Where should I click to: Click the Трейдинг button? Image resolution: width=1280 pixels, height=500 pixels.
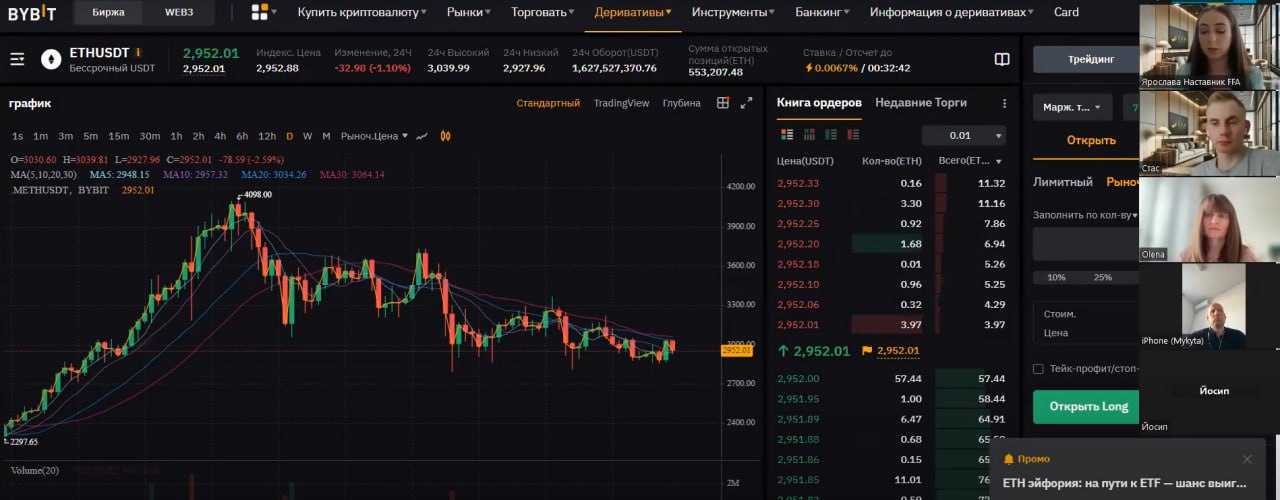[1090, 59]
